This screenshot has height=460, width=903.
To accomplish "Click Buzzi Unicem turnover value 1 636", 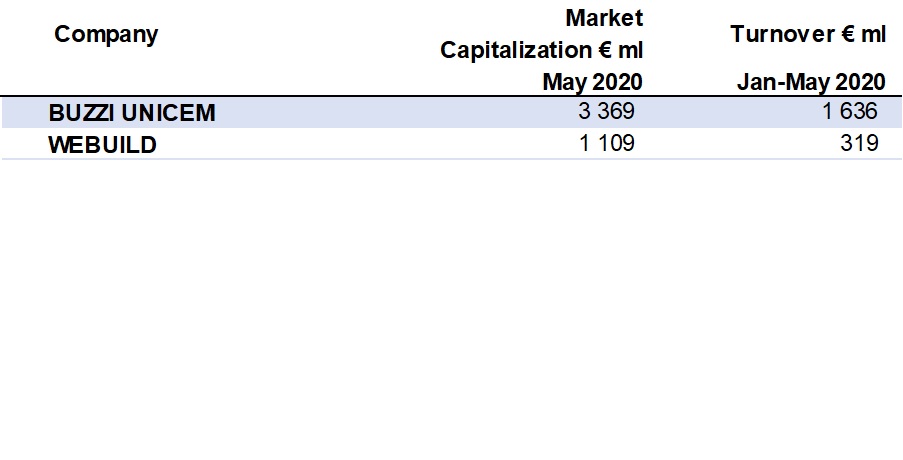I will (x=850, y=111).
